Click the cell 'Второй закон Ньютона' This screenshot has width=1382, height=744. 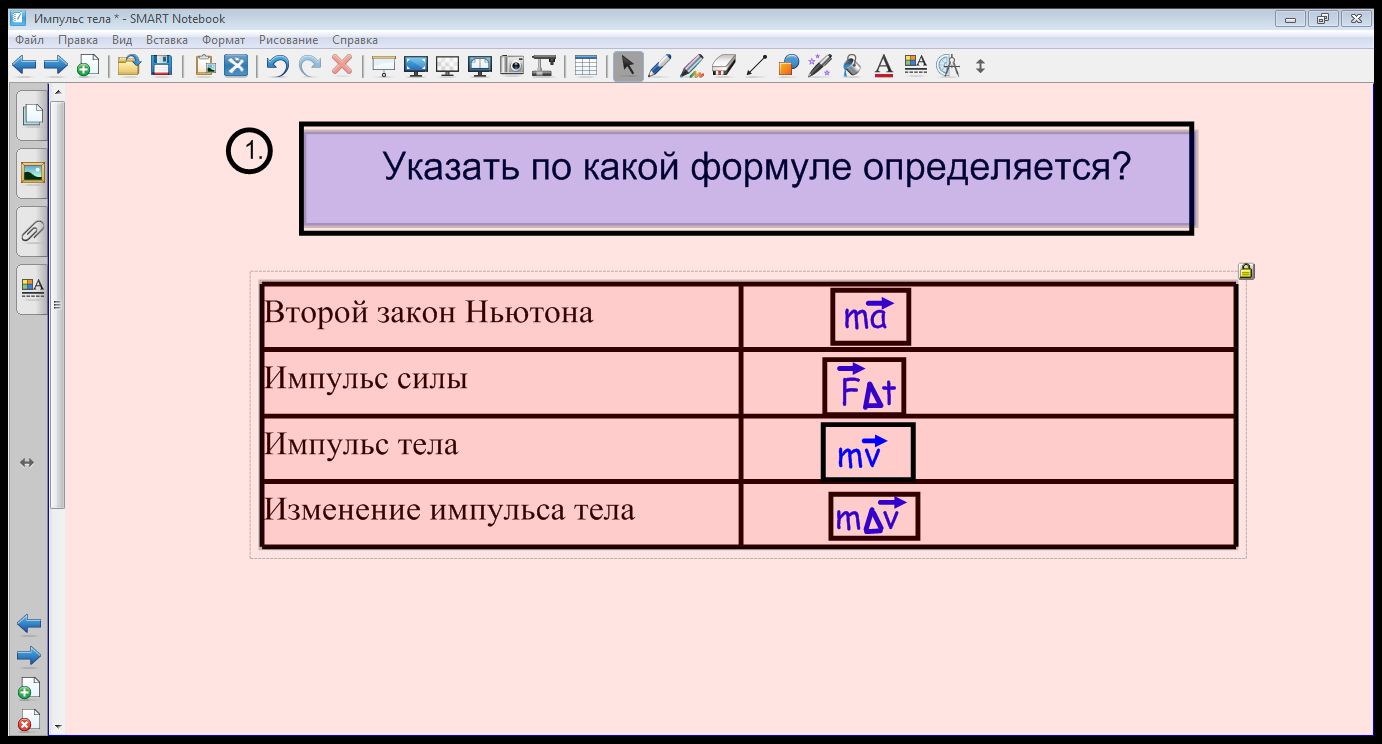coord(501,316)
